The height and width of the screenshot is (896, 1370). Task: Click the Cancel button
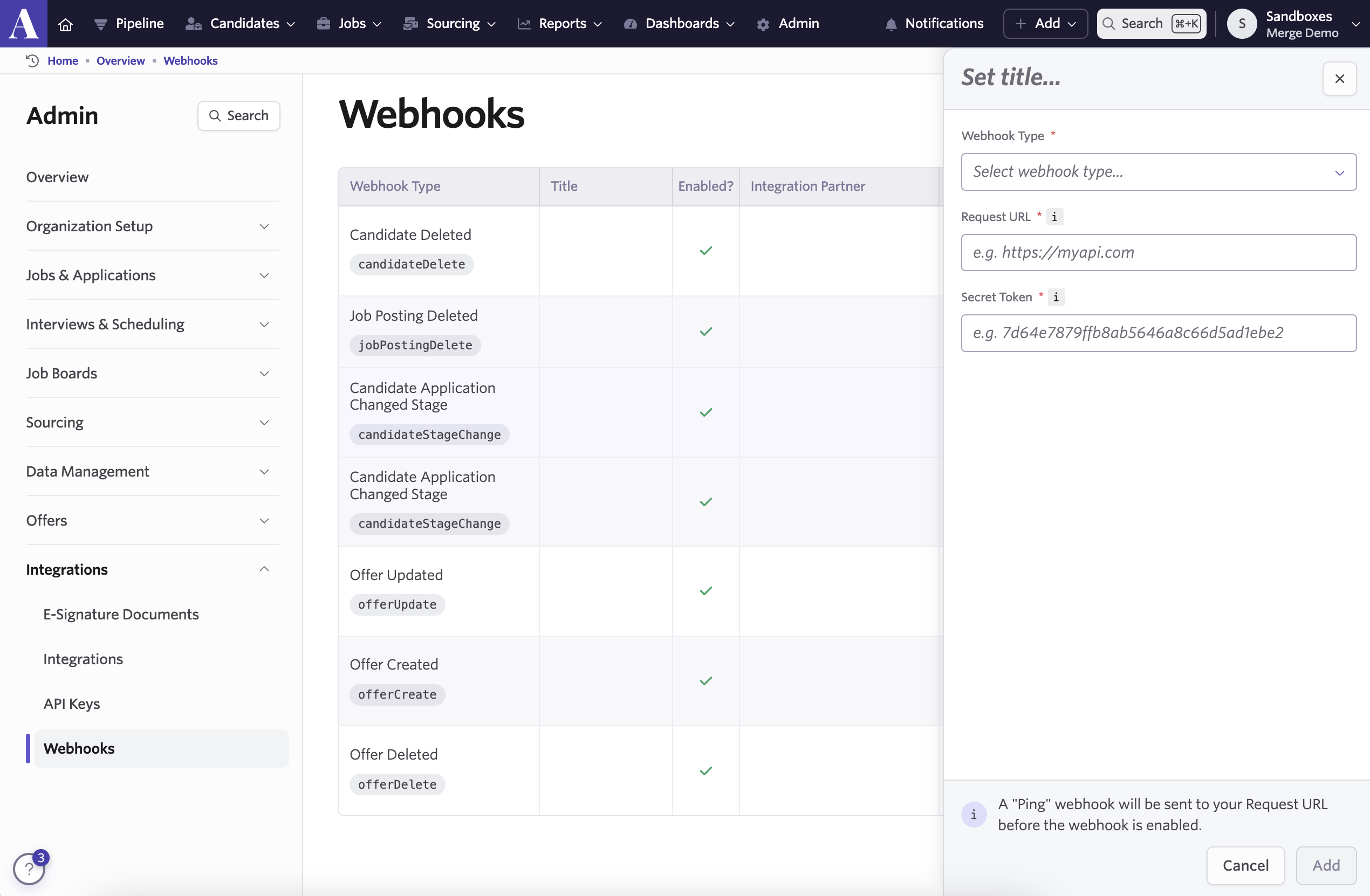coord(1245,865)
